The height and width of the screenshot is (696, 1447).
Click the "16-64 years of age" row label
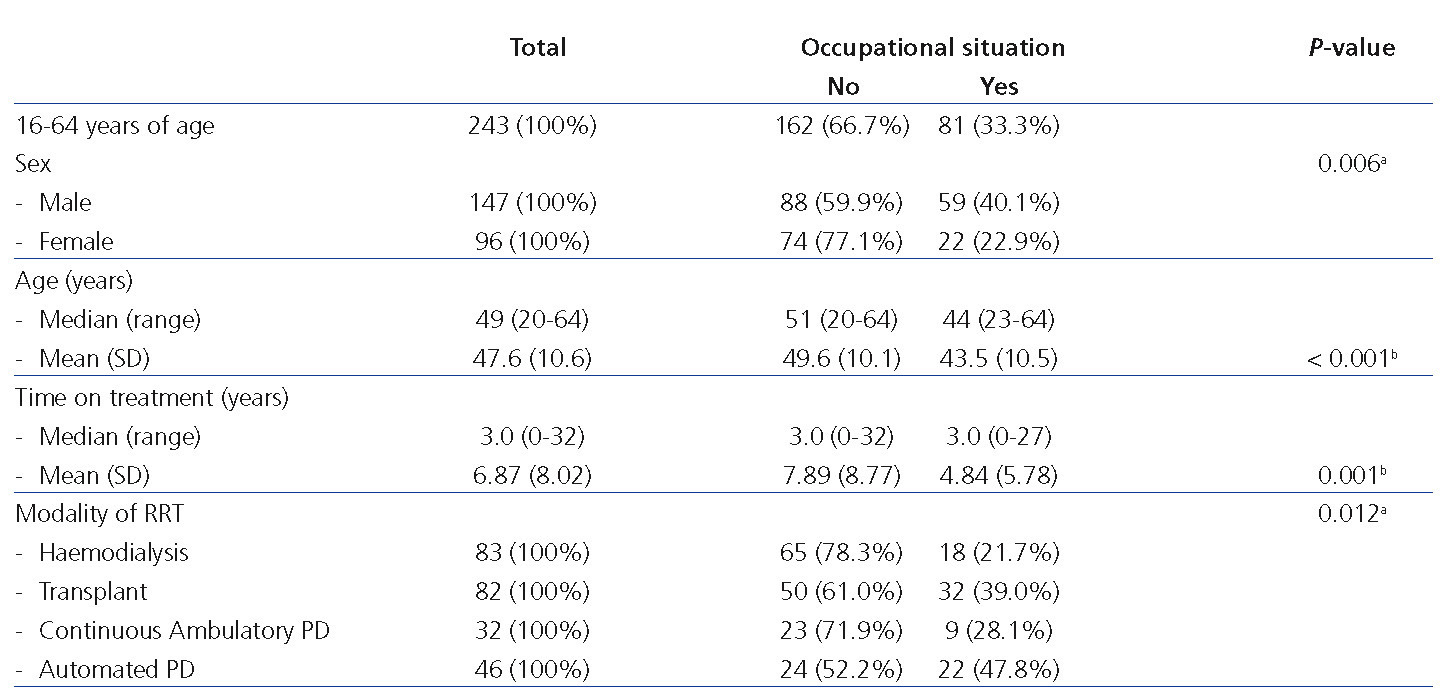tap(115, 126)
